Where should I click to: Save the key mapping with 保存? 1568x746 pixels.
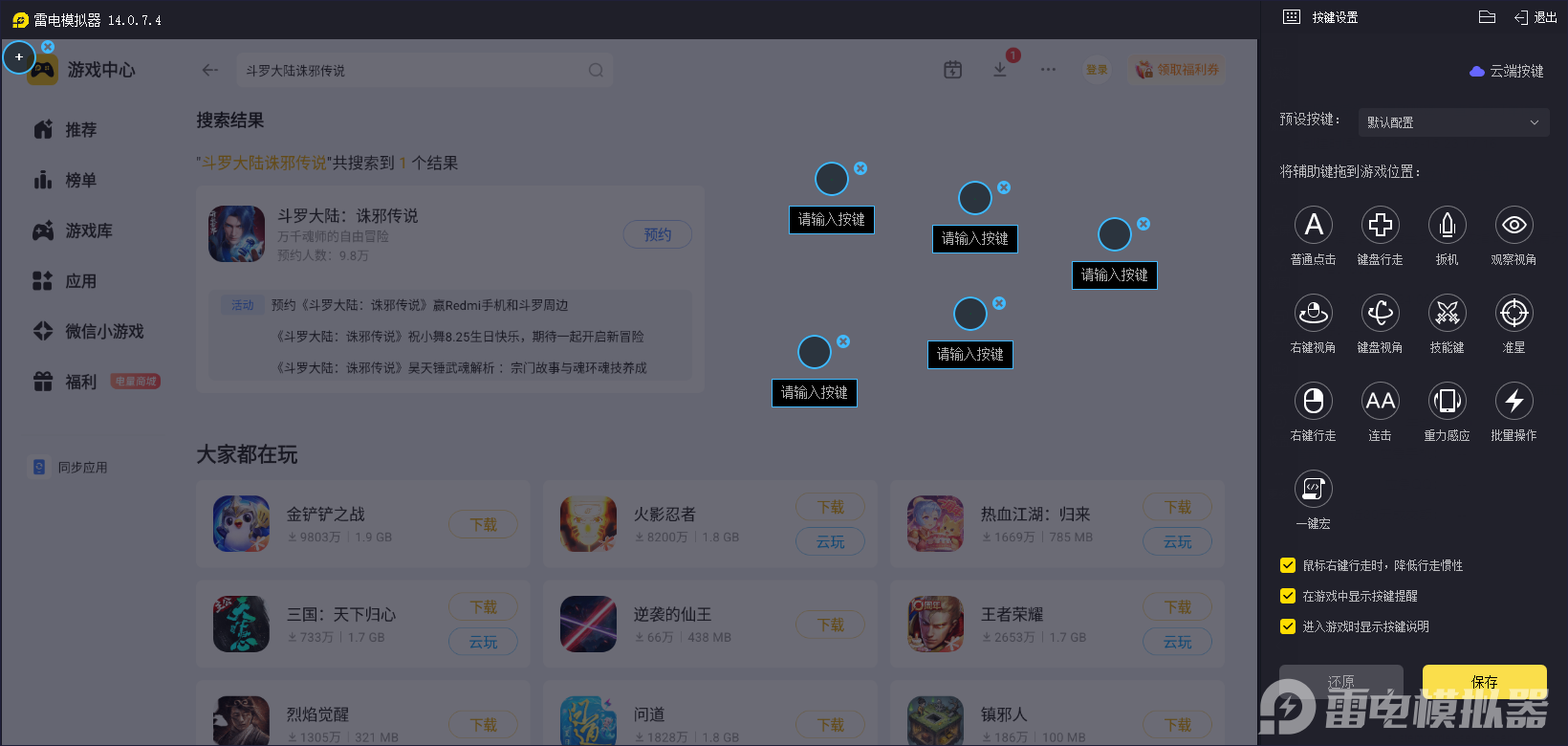(x=1485, y=682)
